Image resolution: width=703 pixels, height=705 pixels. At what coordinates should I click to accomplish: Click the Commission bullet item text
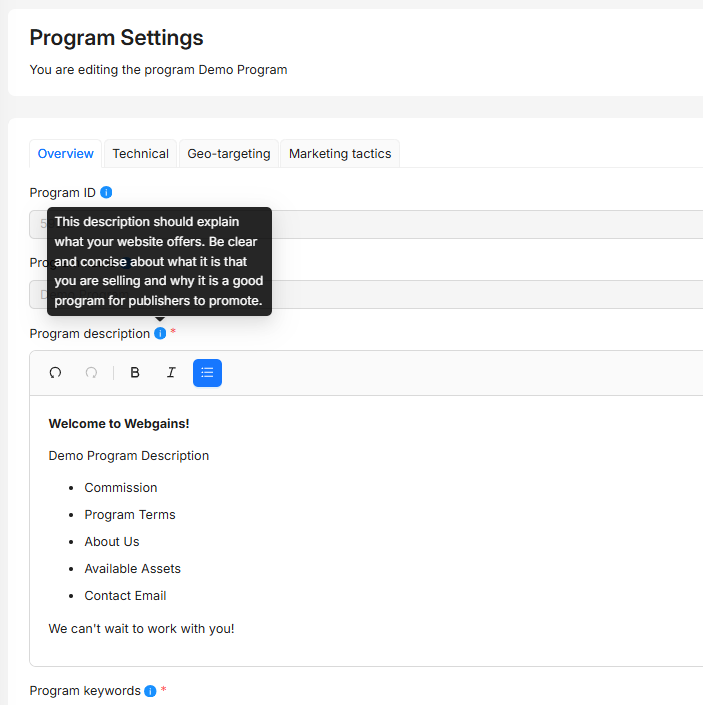[x=121, y=488]
